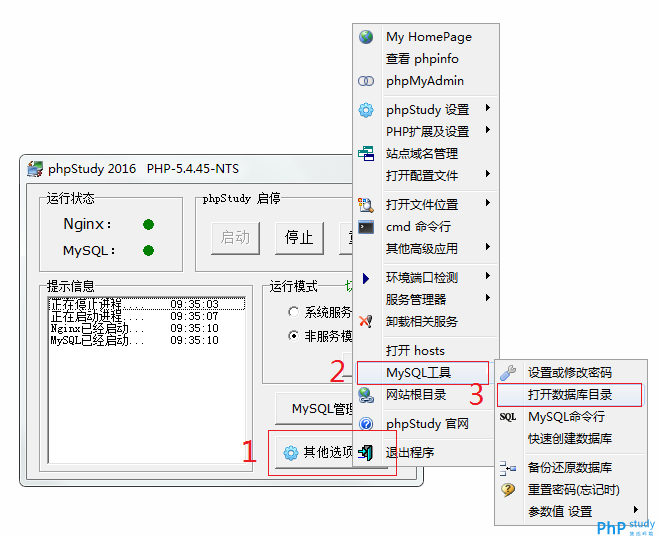Expand the 服务管理器 submenu arrow
The height and width of the screenshot is (537, 661).
488,298
